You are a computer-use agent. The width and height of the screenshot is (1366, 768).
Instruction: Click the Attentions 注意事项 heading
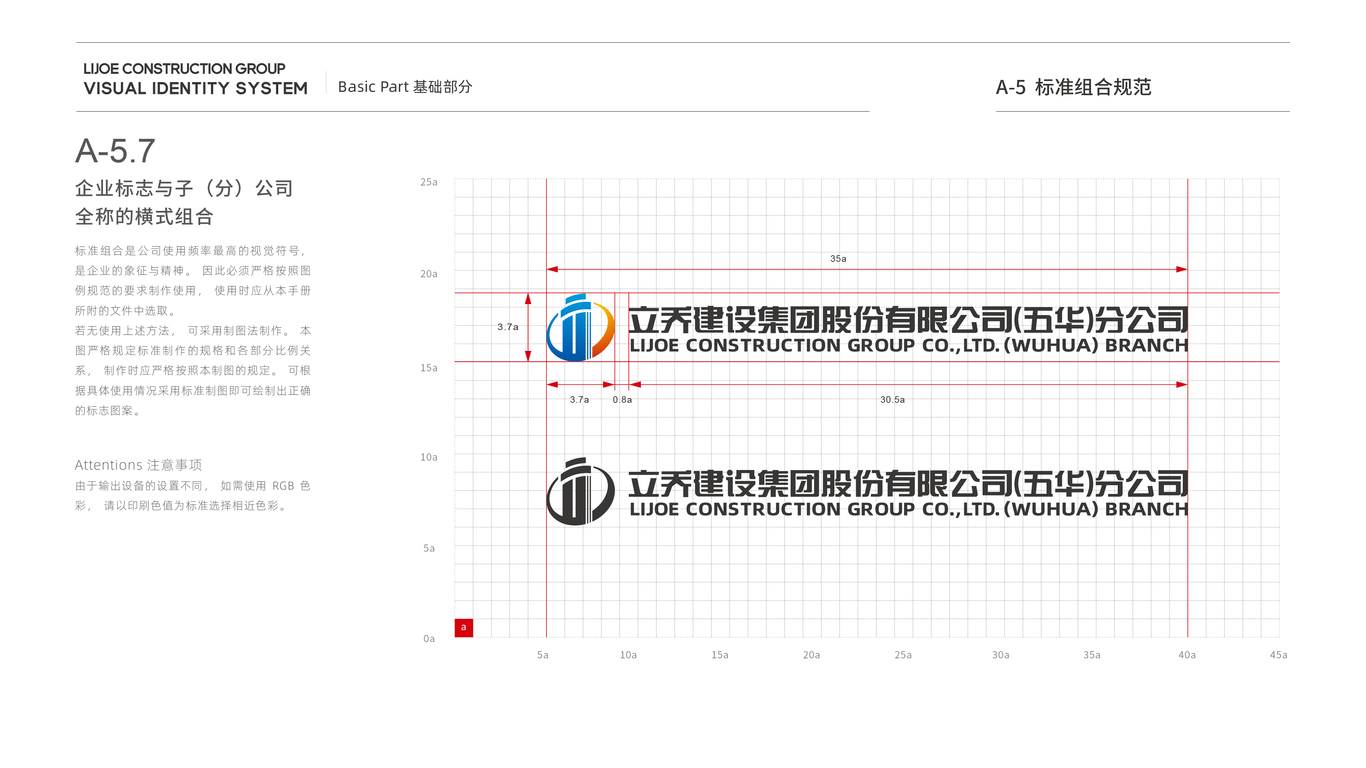tap(138, 465)
